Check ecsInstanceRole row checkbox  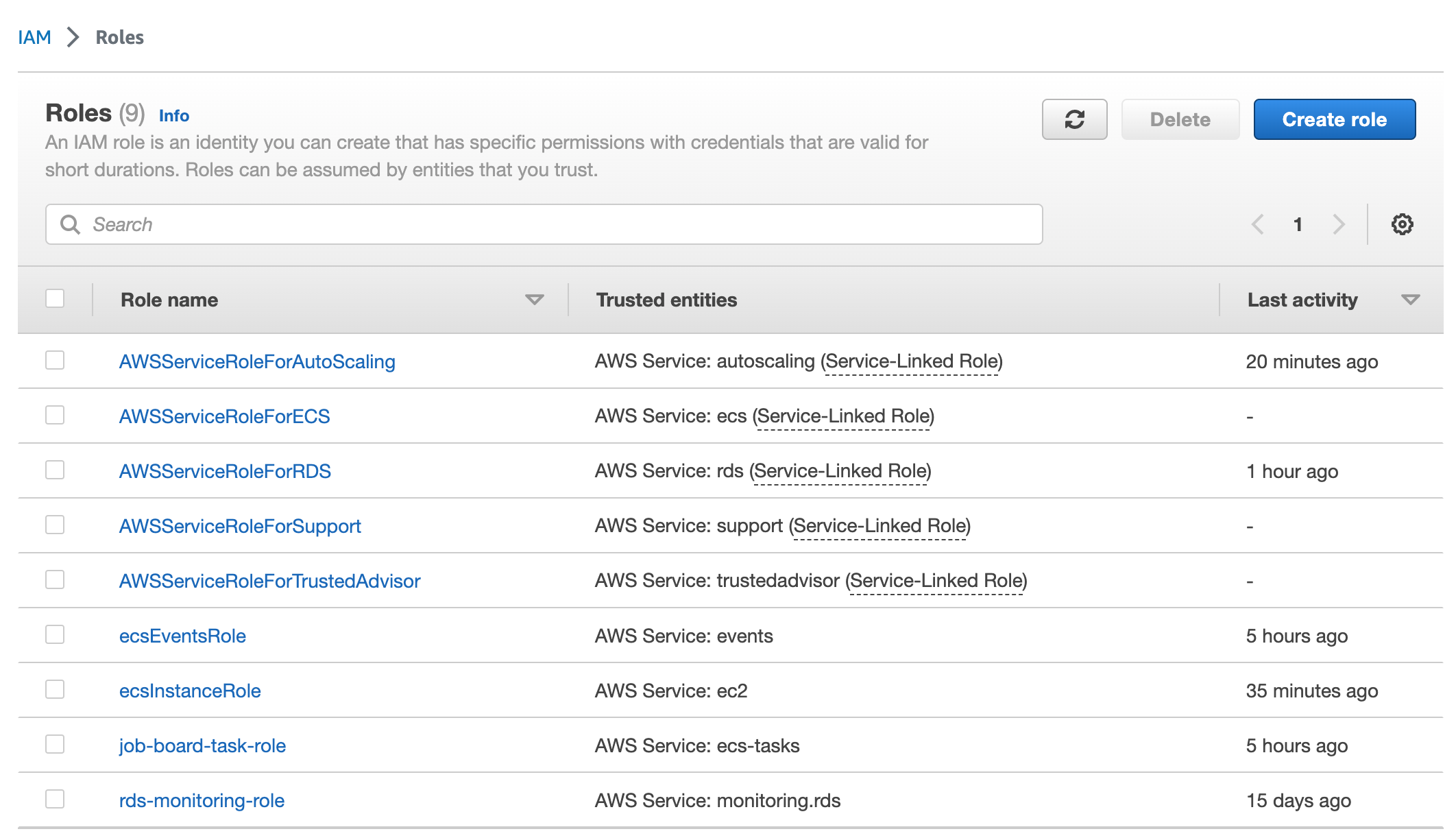coord(55,689)
